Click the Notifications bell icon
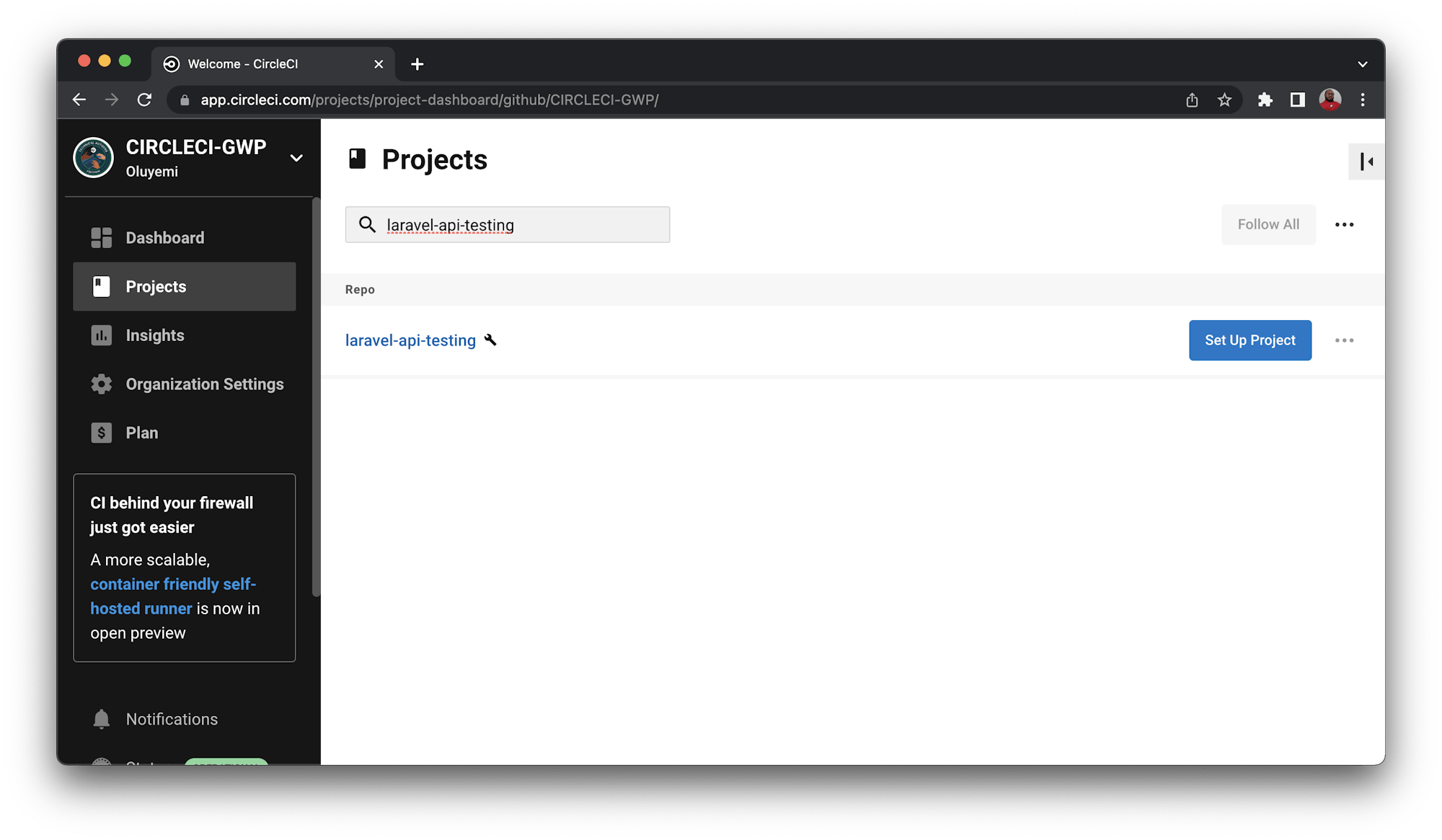 tap(102, 719)
